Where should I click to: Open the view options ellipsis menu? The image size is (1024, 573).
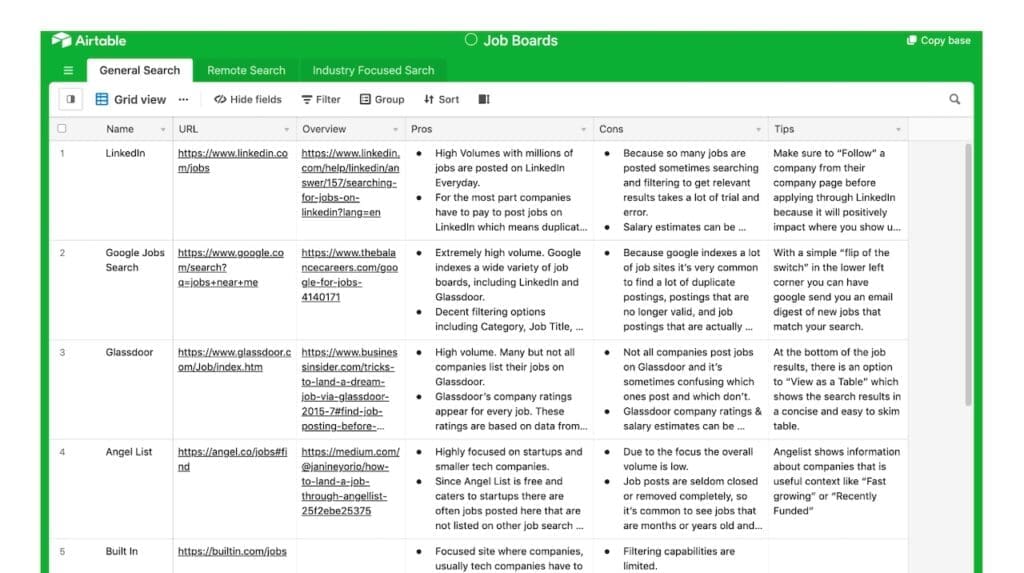184,99
